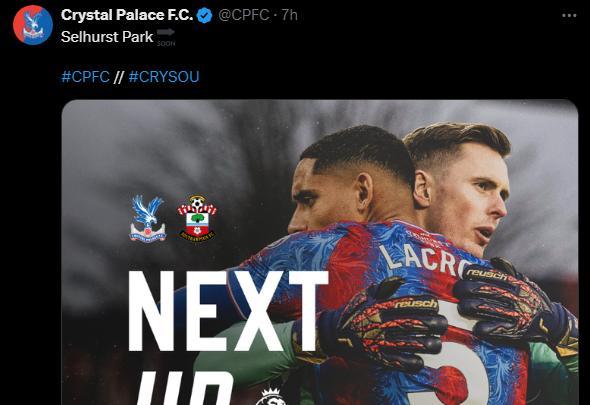Click the slanted UP text in graphic
The width and height of the screenshot is (590, 405).
click(184, 388)
